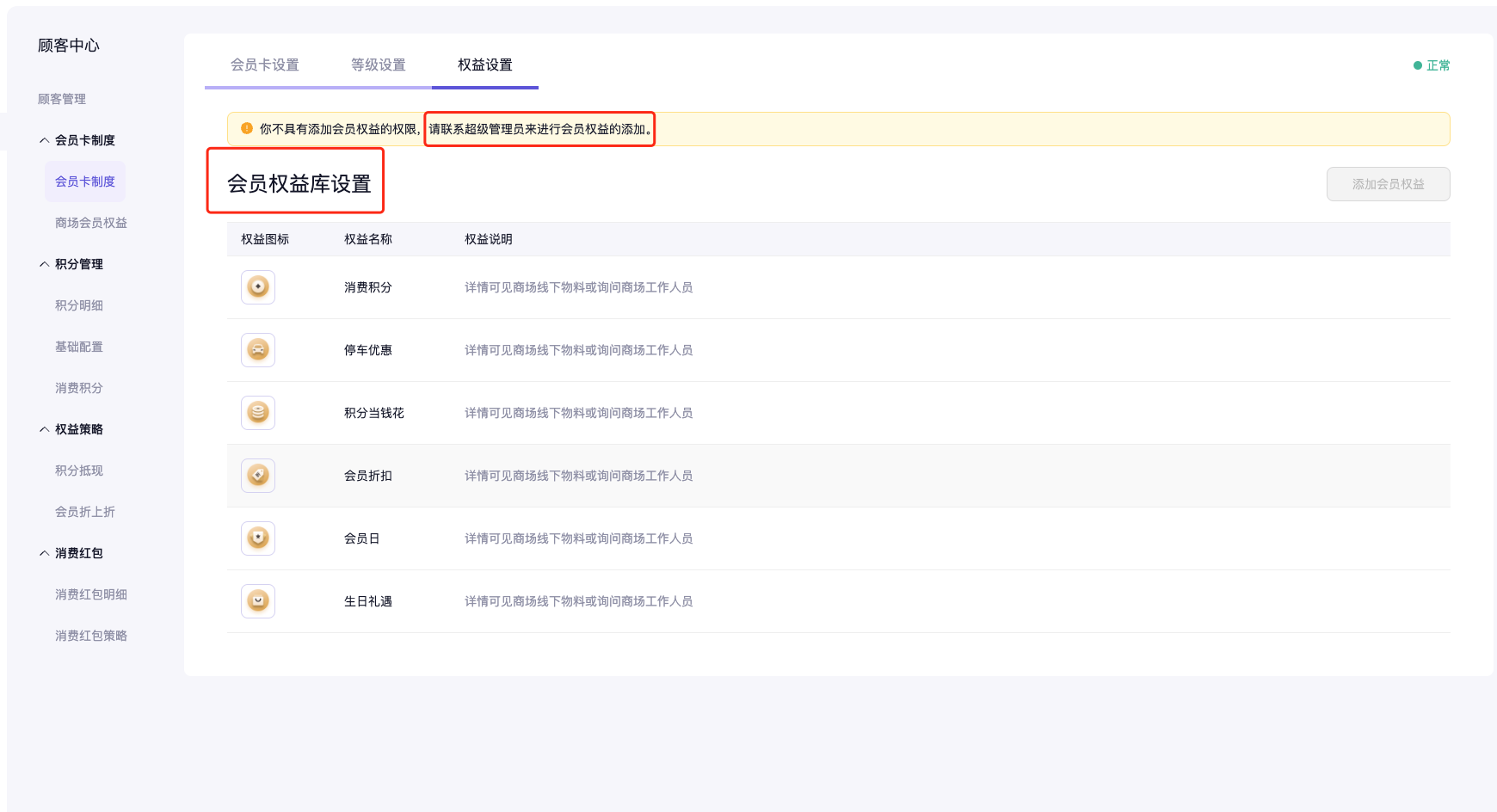Open 商场会员权益 in the sidebar

[x=91, y=223]
